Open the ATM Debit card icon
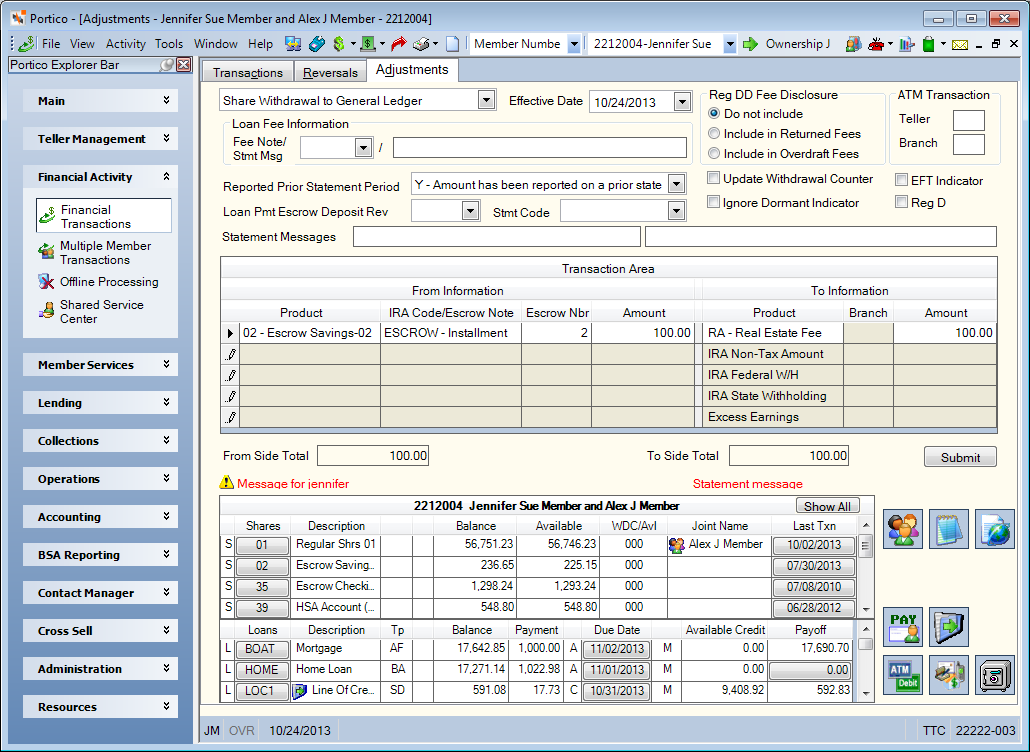Viewport: 1030px width, 752px height. coord(903,675)
